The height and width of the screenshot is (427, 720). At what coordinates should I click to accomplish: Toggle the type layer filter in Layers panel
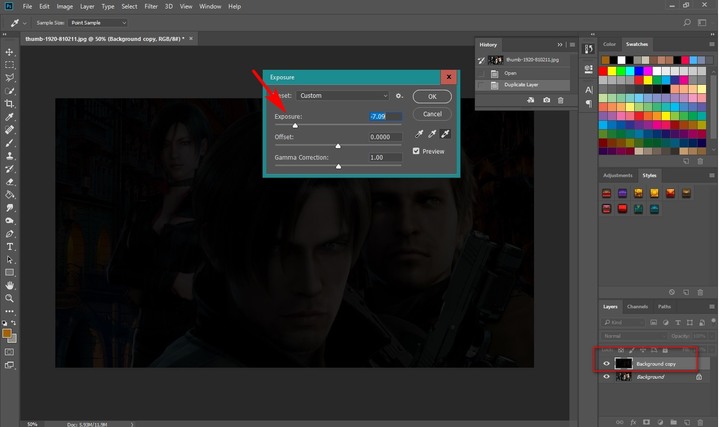[x=678, y=323]
